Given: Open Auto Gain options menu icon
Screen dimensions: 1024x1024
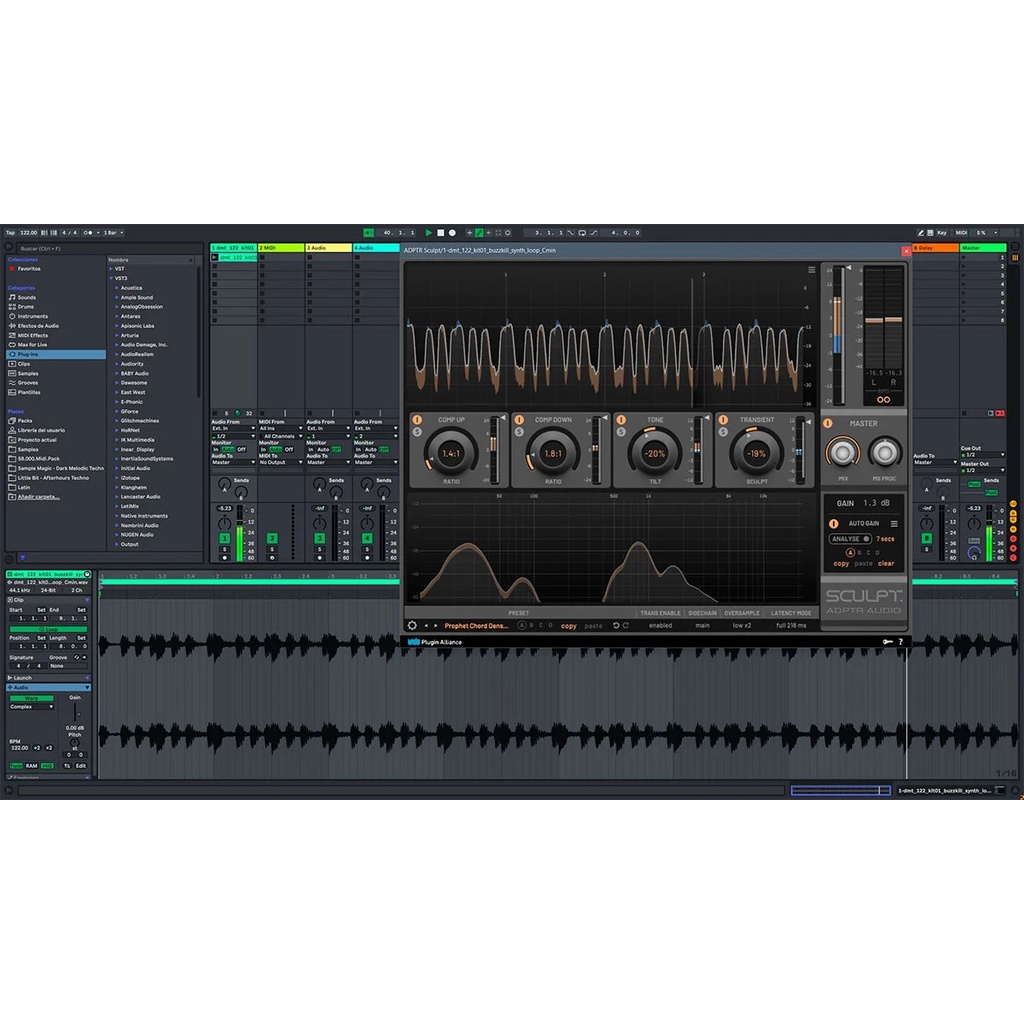Looking at the screenshot, I should (x=893, y=524).
